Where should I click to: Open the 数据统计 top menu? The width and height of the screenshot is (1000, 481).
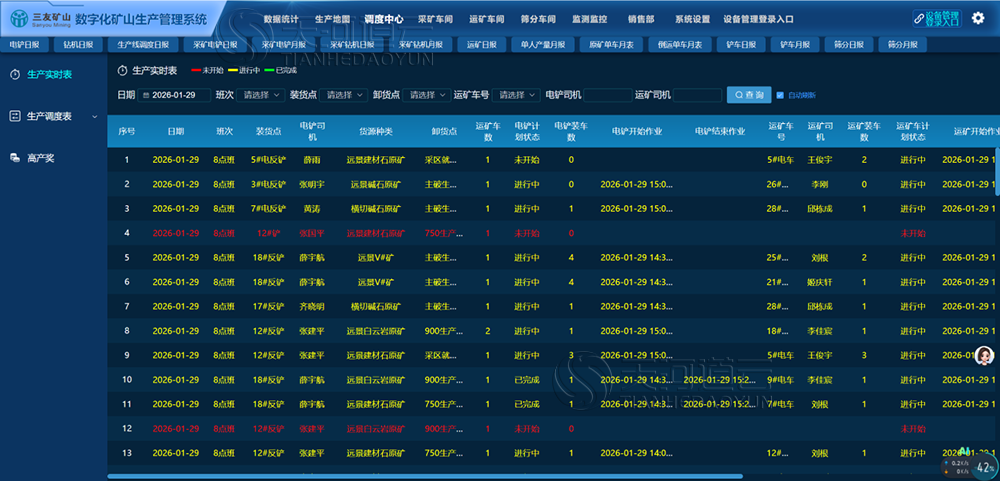point(281,19)
